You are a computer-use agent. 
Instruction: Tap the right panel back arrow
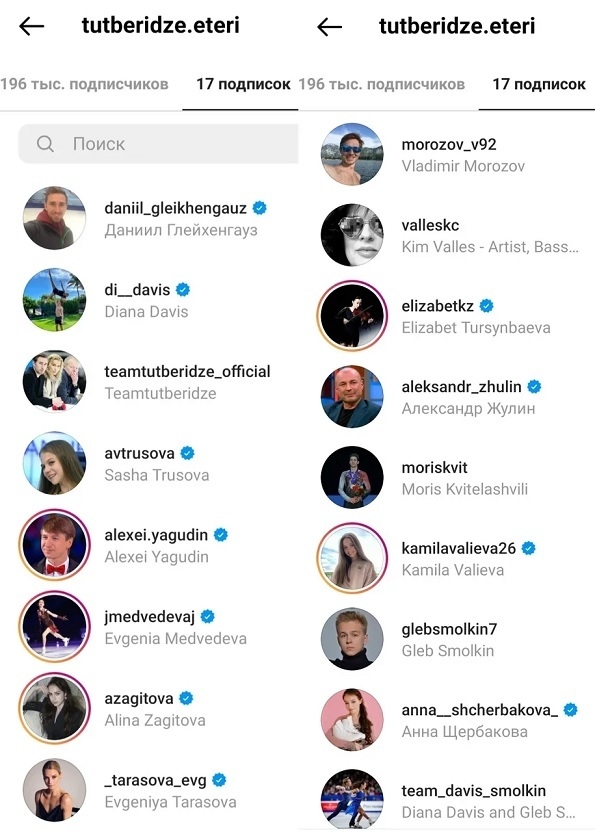329,27
